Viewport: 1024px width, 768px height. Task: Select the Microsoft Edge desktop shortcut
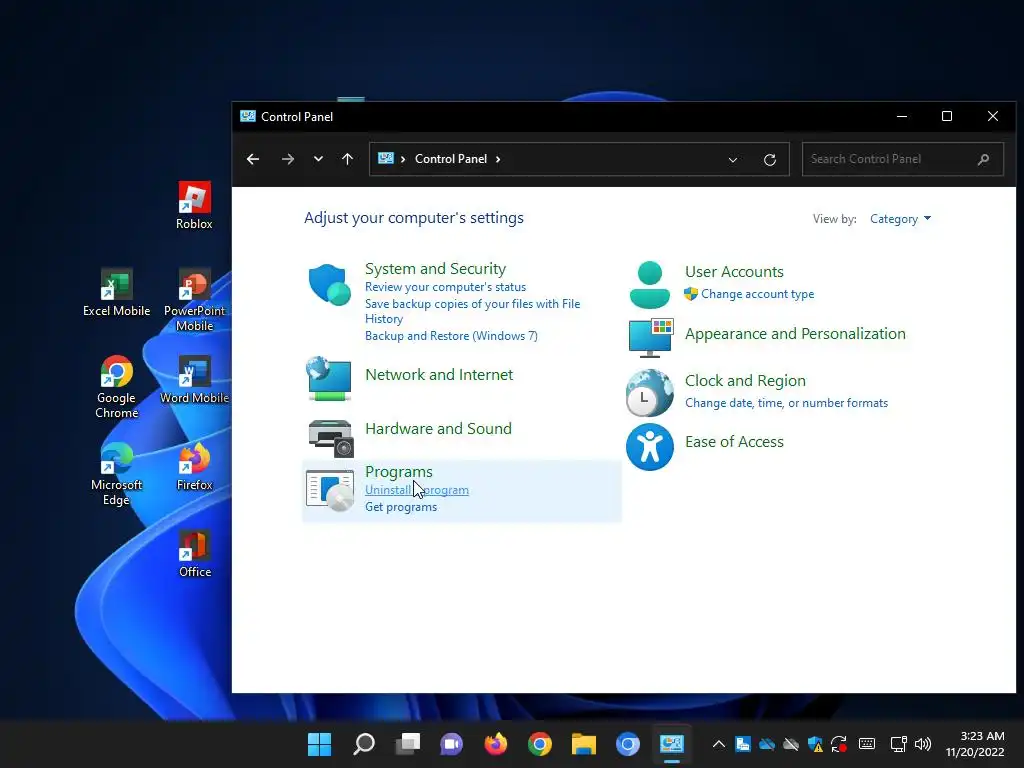pos(116,473)
